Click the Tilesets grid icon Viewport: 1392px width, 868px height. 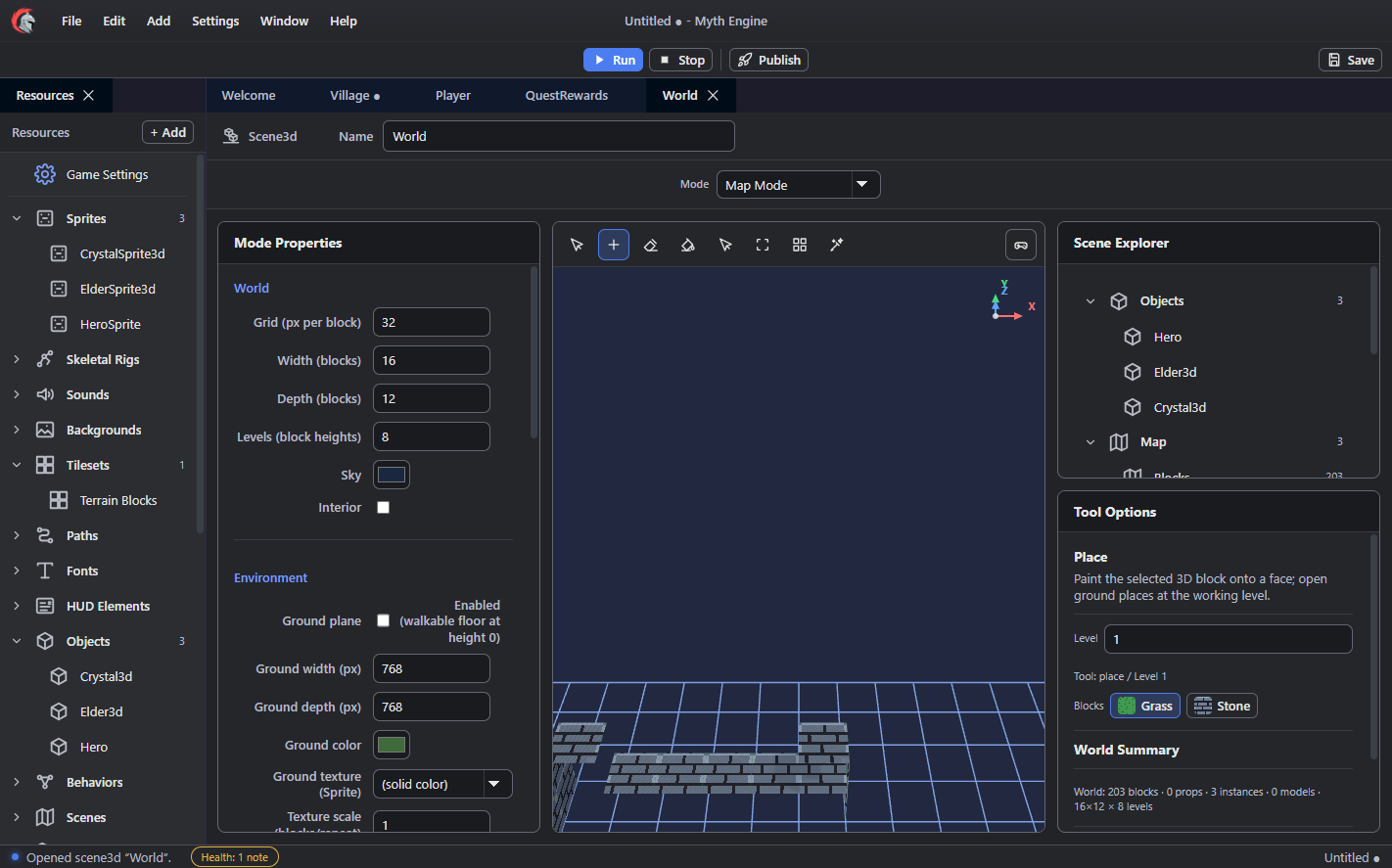pyautogui.click(x=45, y=465)
